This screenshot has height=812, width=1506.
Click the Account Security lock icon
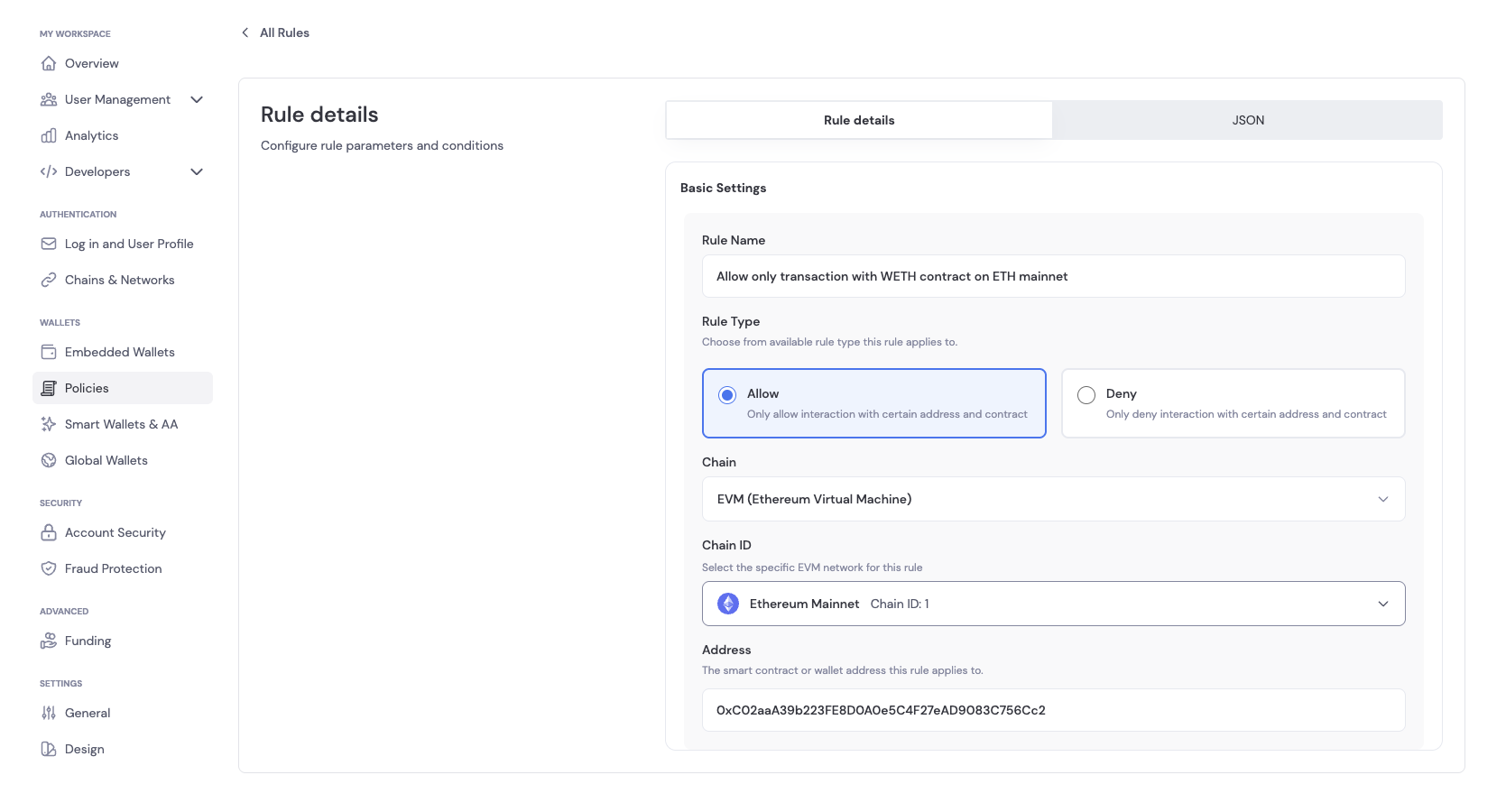click(49, 532)
